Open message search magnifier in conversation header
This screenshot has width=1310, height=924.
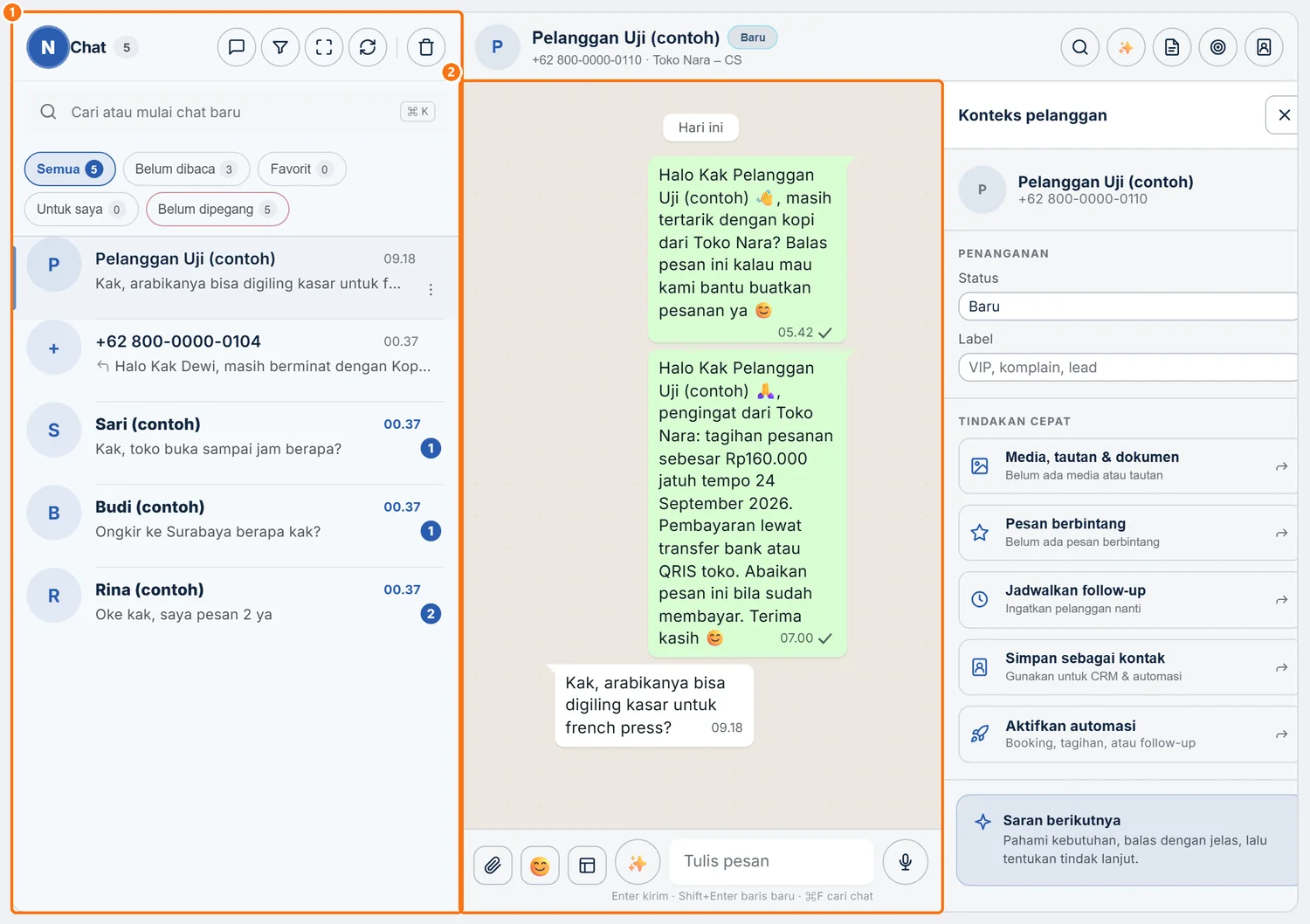(x=1080, y=47)
